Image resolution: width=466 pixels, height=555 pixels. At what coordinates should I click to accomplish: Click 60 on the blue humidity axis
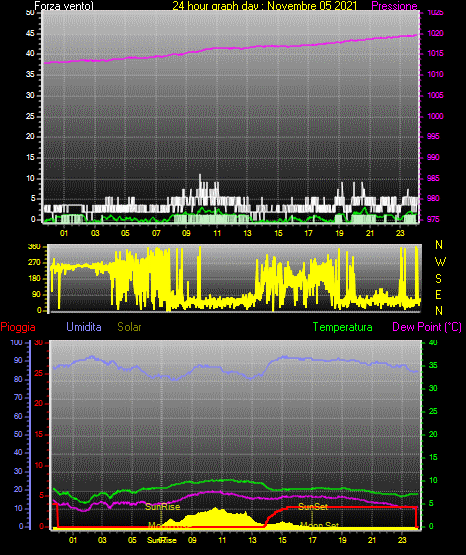coord(18,416)
